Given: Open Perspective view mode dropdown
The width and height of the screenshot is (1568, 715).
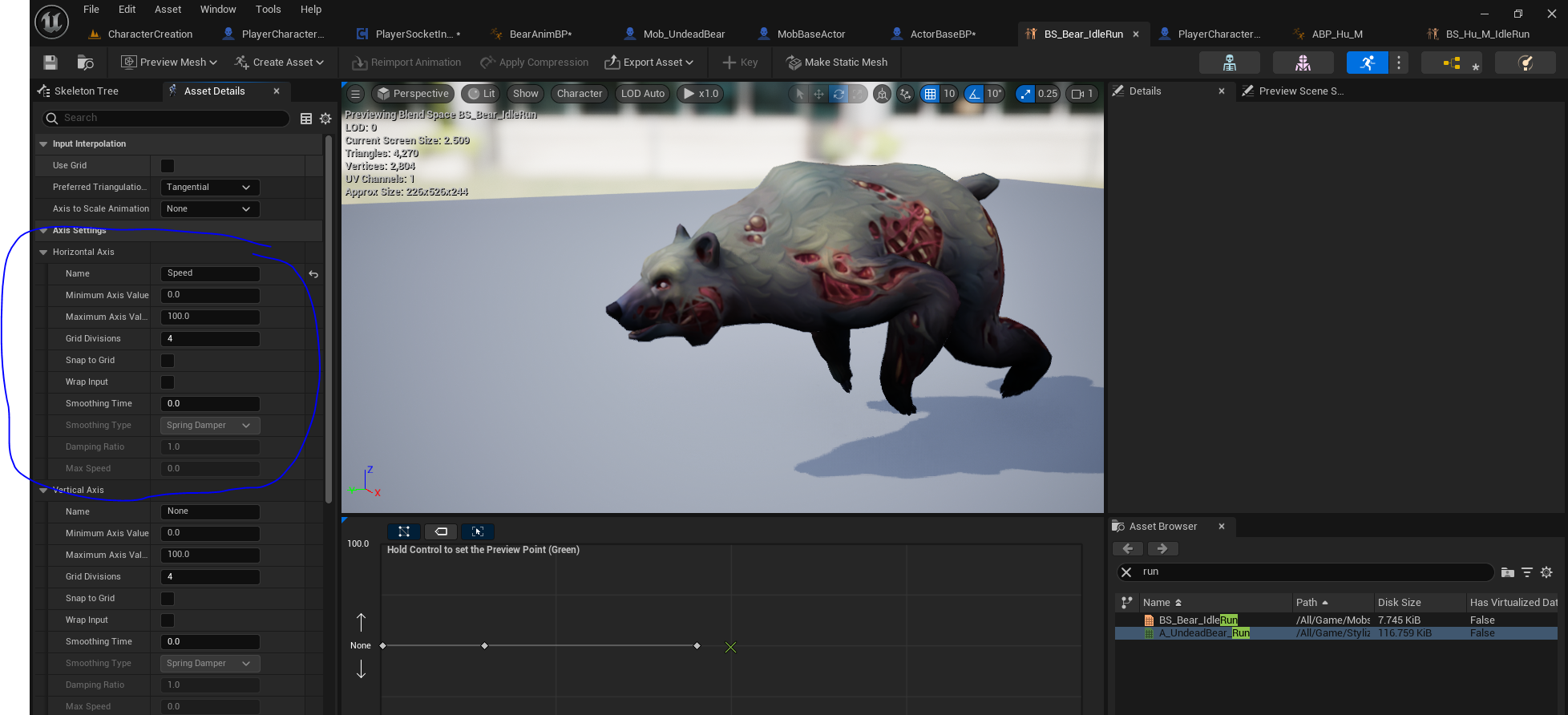Looking at the screenshot, I should (x=413, y=94).
